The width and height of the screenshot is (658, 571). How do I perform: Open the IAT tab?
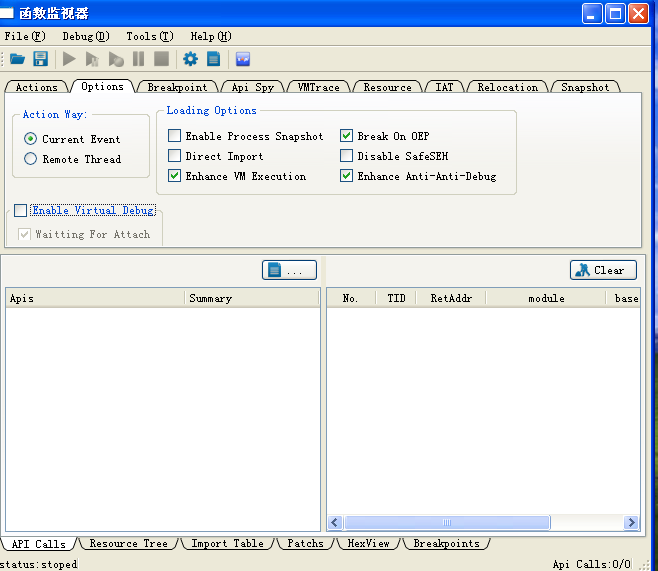[x=444, y=87]
